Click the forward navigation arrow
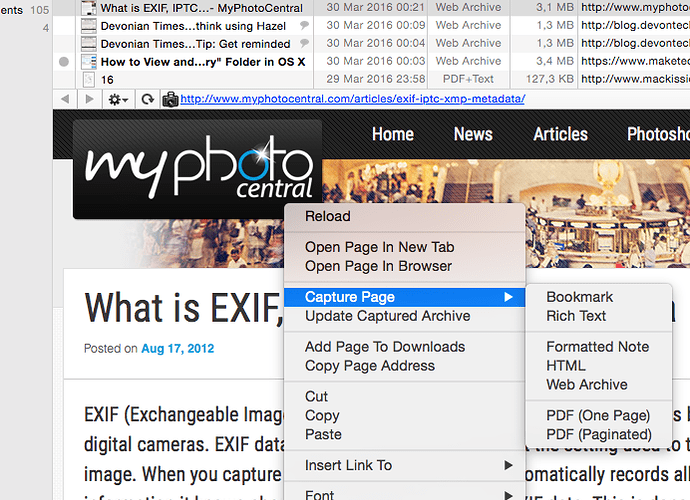690x500 pixels. (90, 99)
